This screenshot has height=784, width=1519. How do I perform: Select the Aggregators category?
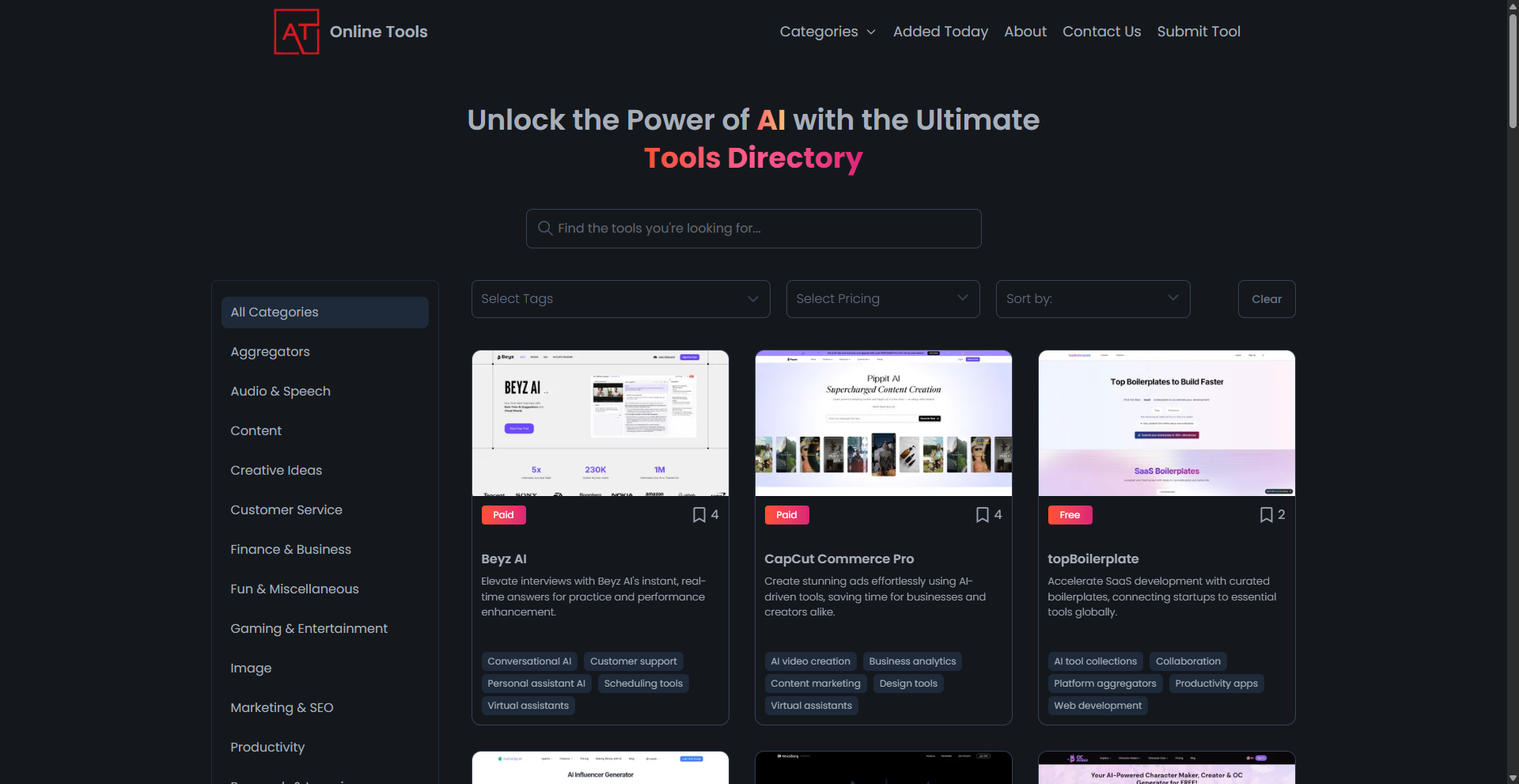click(325, 352)
